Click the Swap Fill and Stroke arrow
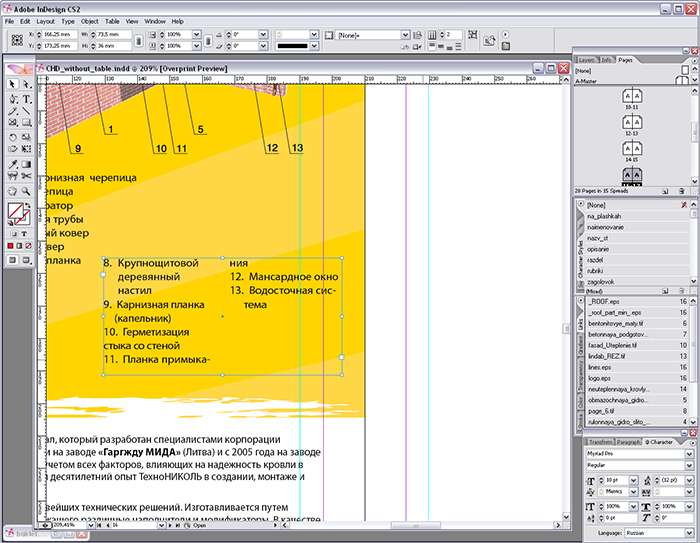 pos(28,205)
